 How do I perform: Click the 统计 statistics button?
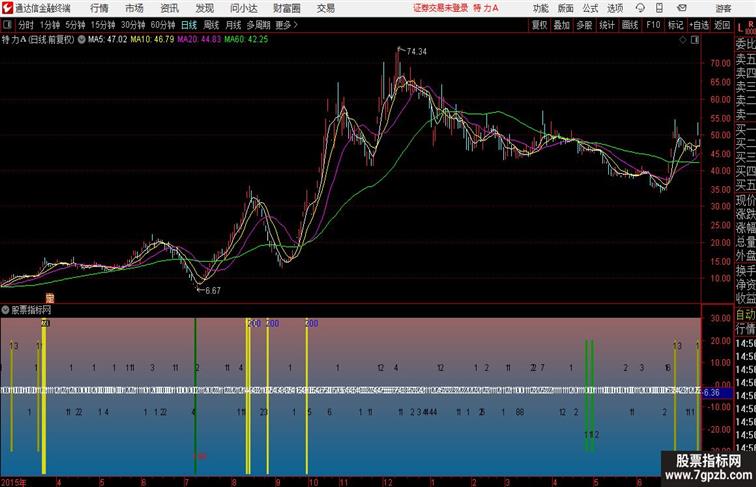click(x=607, y=25)
